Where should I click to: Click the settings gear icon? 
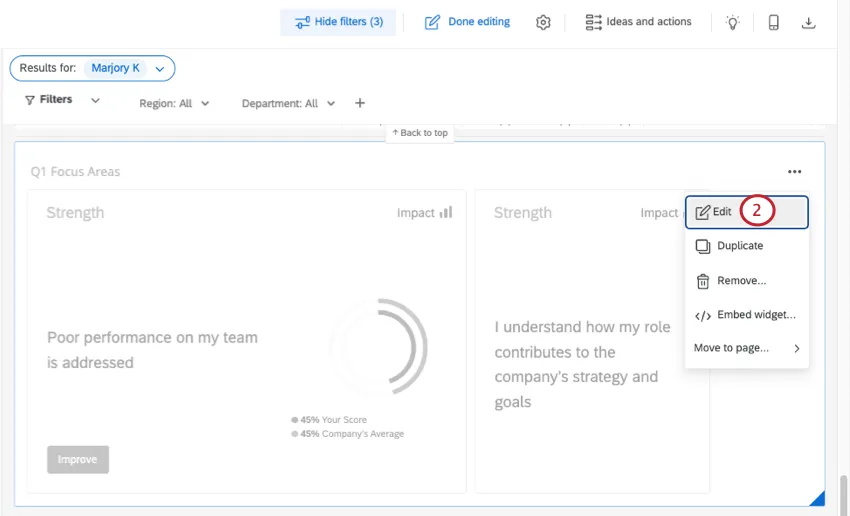point(543,22)
